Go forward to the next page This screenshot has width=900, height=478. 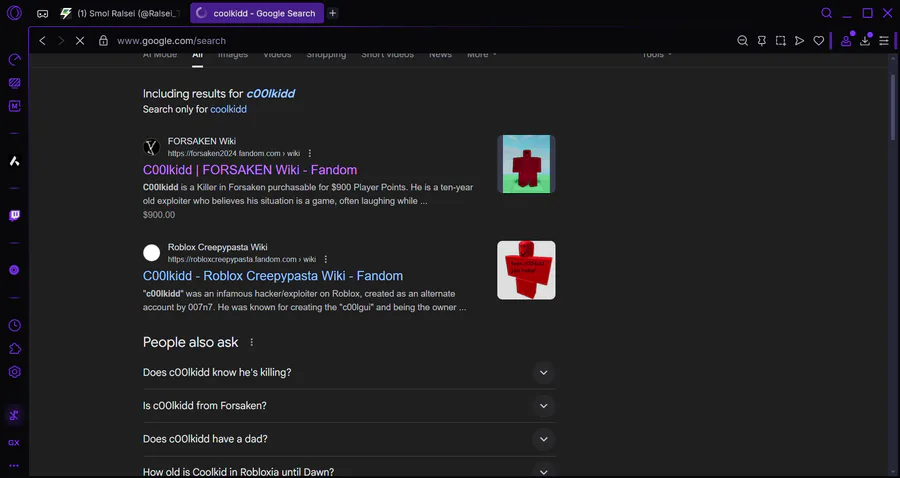(x=61, y=41)
